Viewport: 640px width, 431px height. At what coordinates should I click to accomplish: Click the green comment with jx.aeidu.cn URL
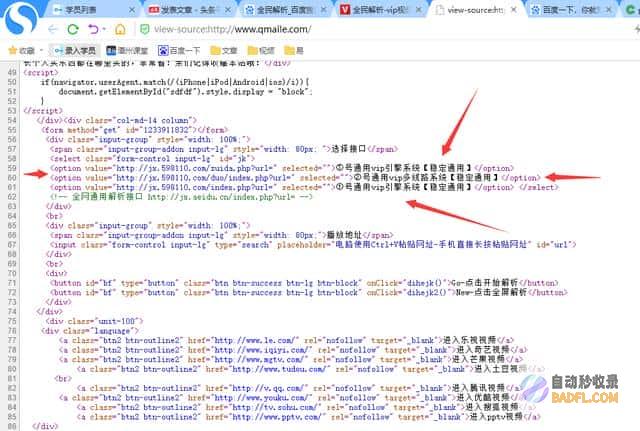(182, 197)
